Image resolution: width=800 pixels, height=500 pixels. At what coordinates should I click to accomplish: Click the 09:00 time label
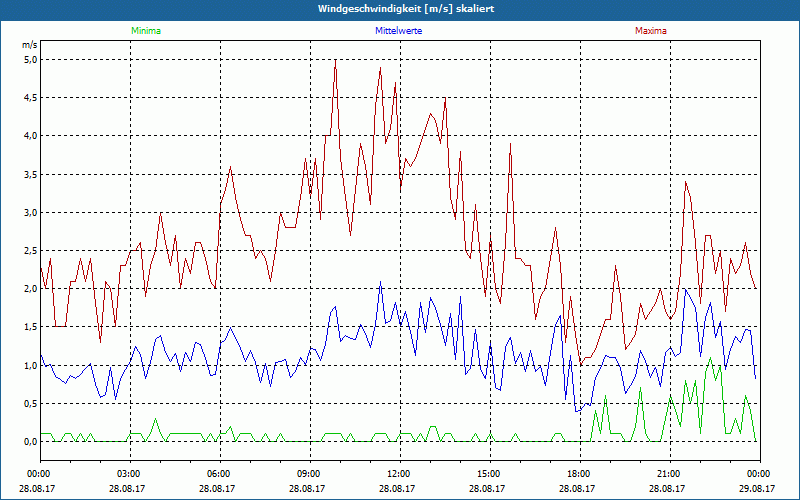click(310, 474)
